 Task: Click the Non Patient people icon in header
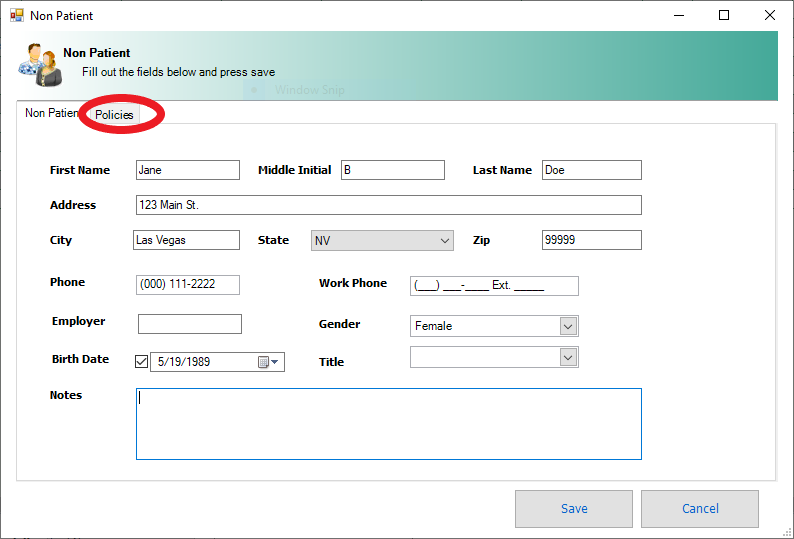(40, 64)
